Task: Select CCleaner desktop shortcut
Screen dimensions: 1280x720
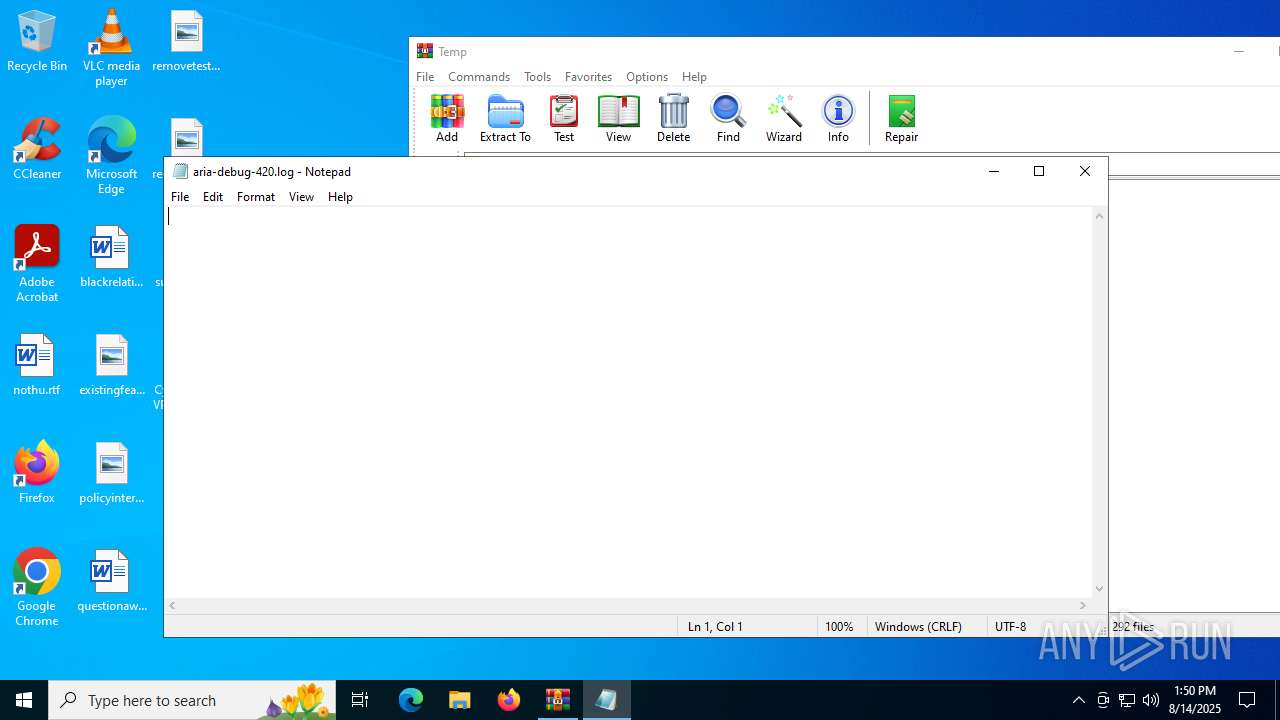Action: coord(37,150)
